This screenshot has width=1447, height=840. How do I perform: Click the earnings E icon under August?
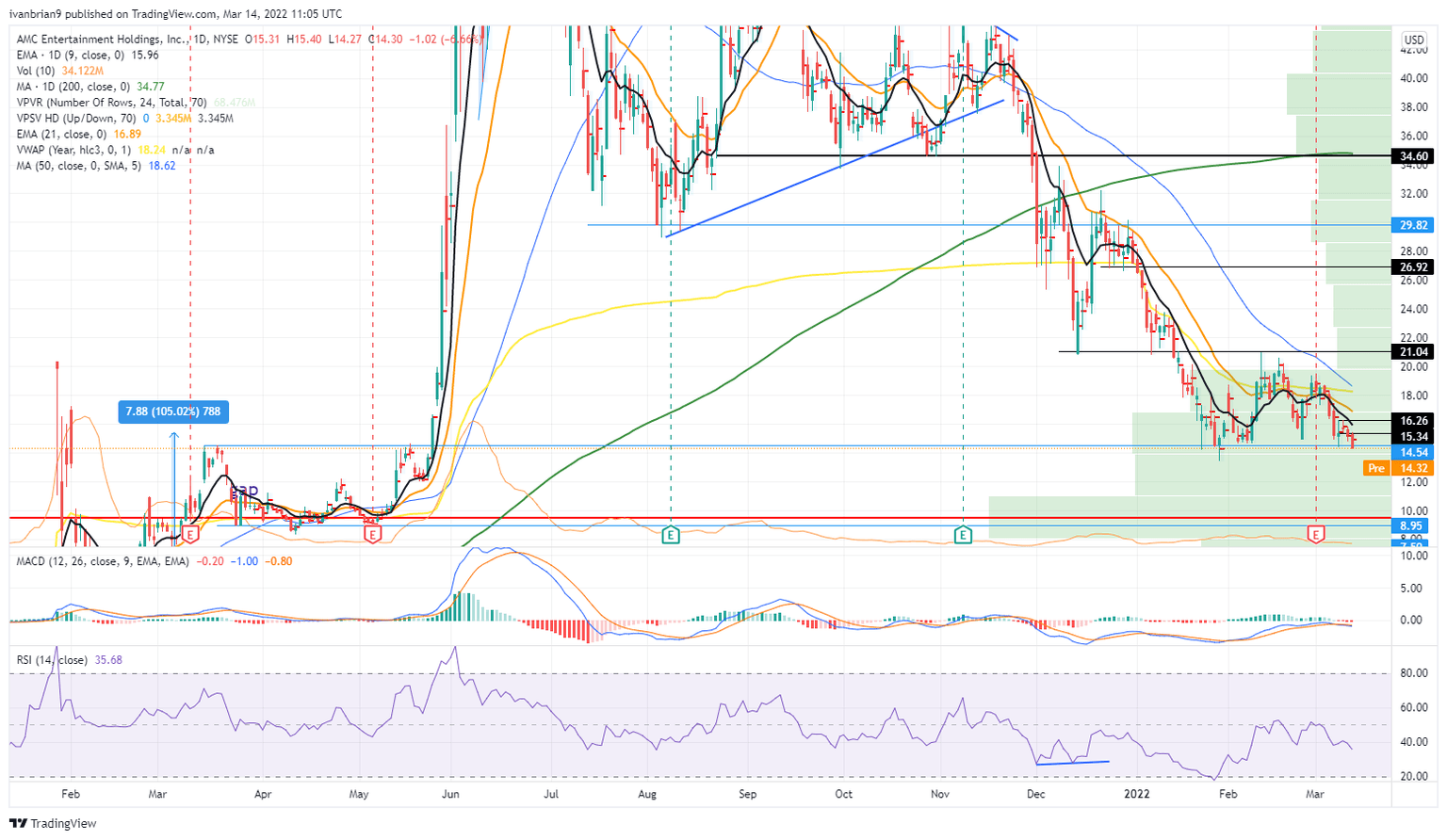671,534
